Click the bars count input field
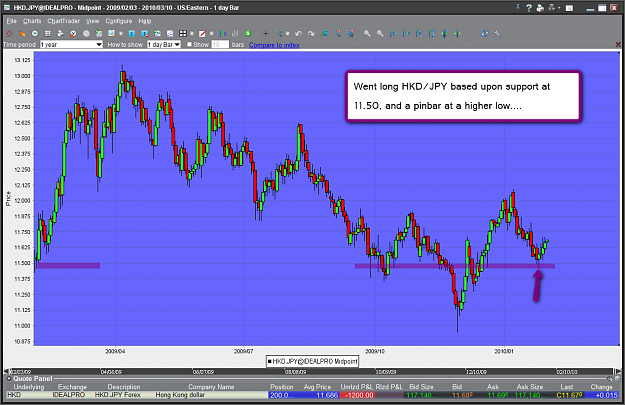The height and width of the screenshot is (405, 625). tap(220, 44)
